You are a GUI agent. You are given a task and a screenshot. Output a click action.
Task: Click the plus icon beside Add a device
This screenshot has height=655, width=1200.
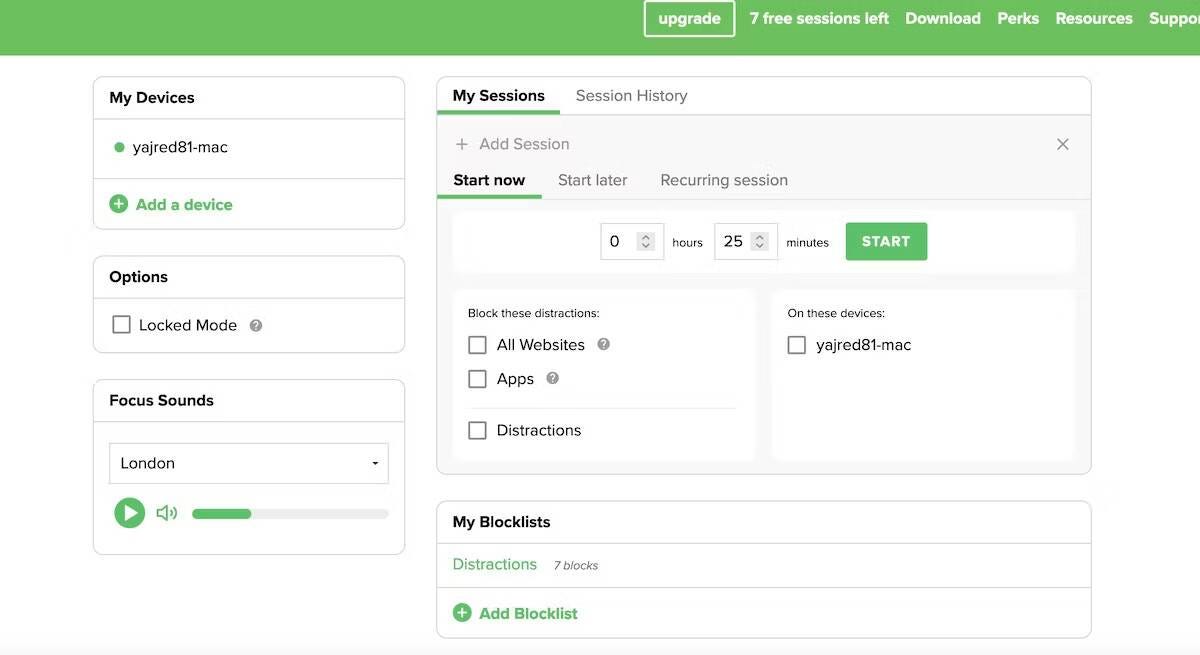[119, 204]
